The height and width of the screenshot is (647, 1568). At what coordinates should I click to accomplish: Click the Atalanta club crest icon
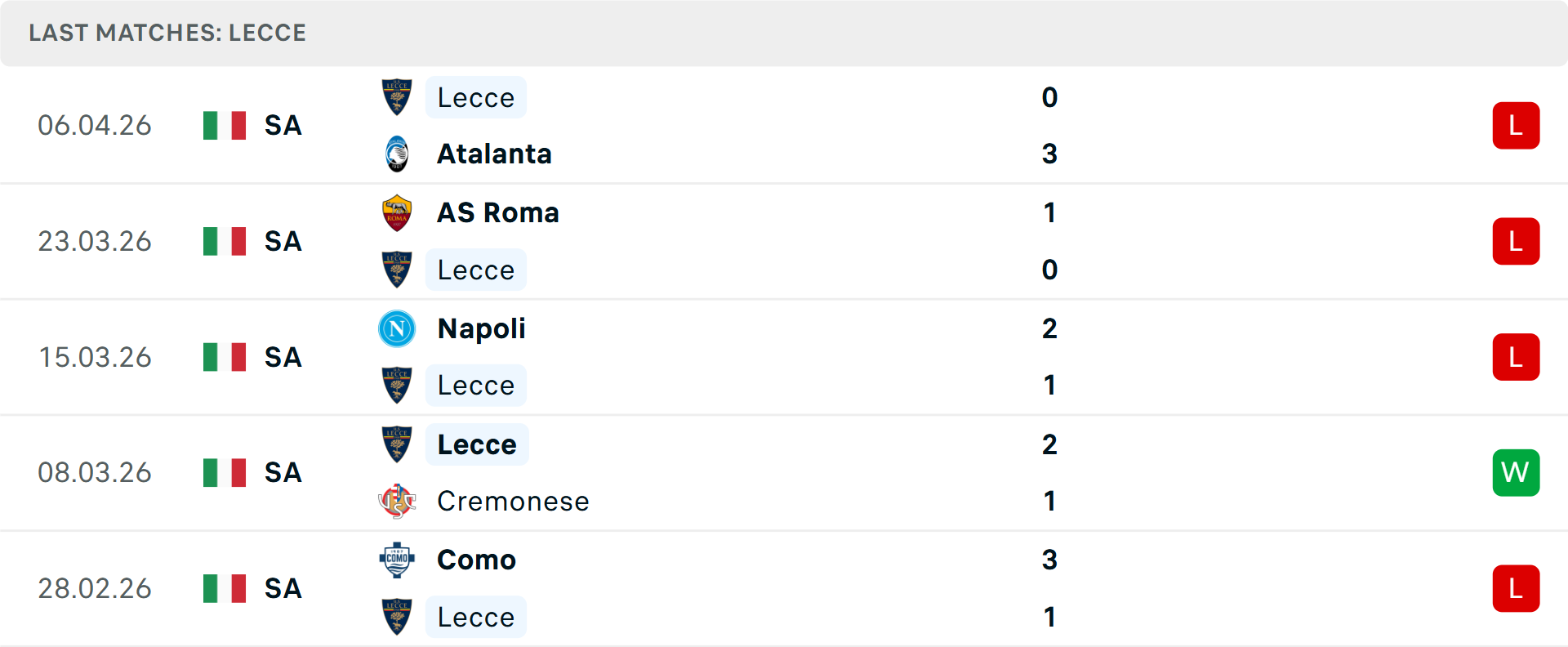397,154
